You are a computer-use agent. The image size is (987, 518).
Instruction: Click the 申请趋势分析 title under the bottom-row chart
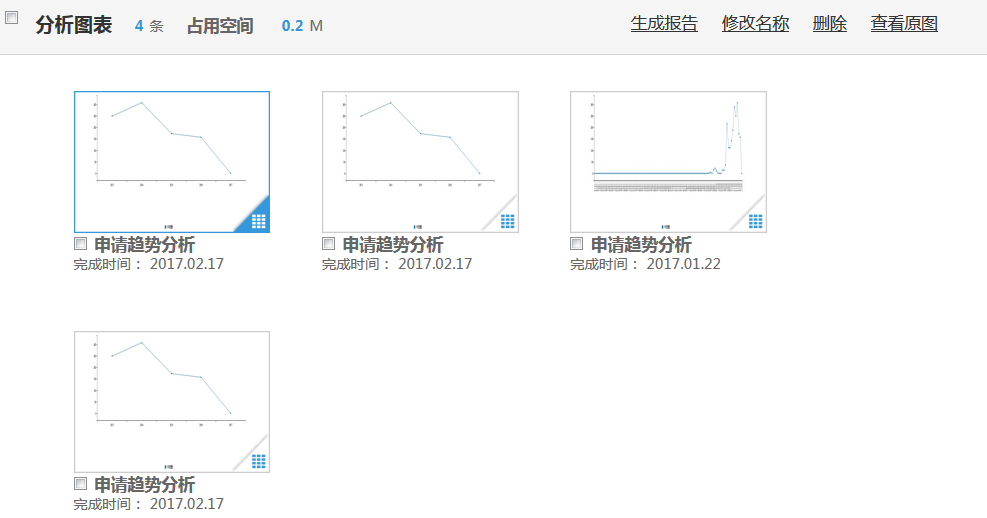point(145,485)
